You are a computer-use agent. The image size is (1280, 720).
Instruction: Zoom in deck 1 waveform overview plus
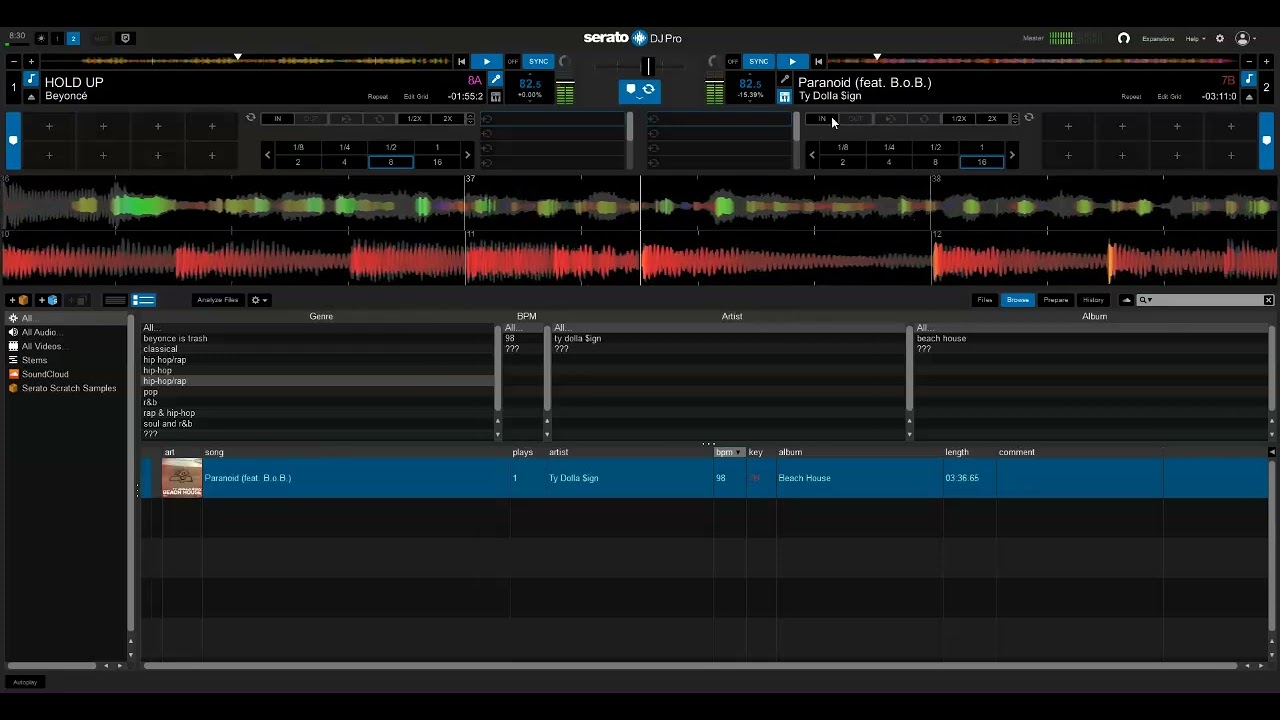30,62
